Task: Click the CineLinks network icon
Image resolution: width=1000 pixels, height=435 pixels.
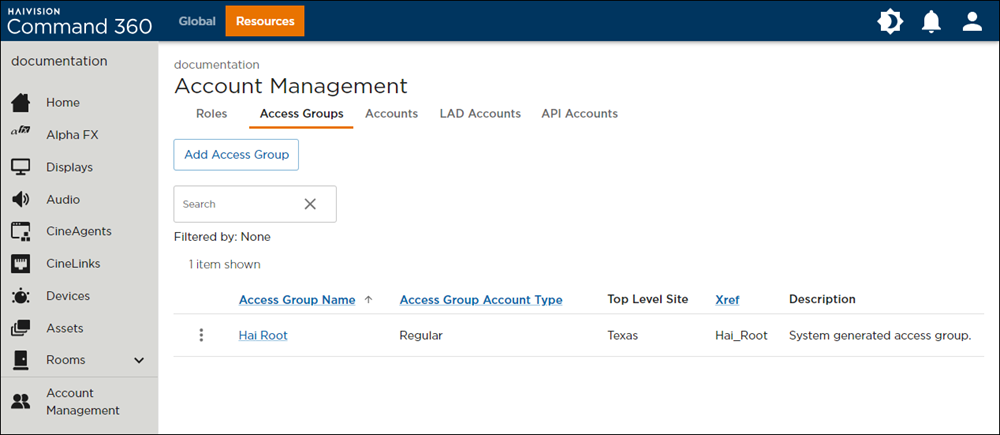Action: pos(20,264)
